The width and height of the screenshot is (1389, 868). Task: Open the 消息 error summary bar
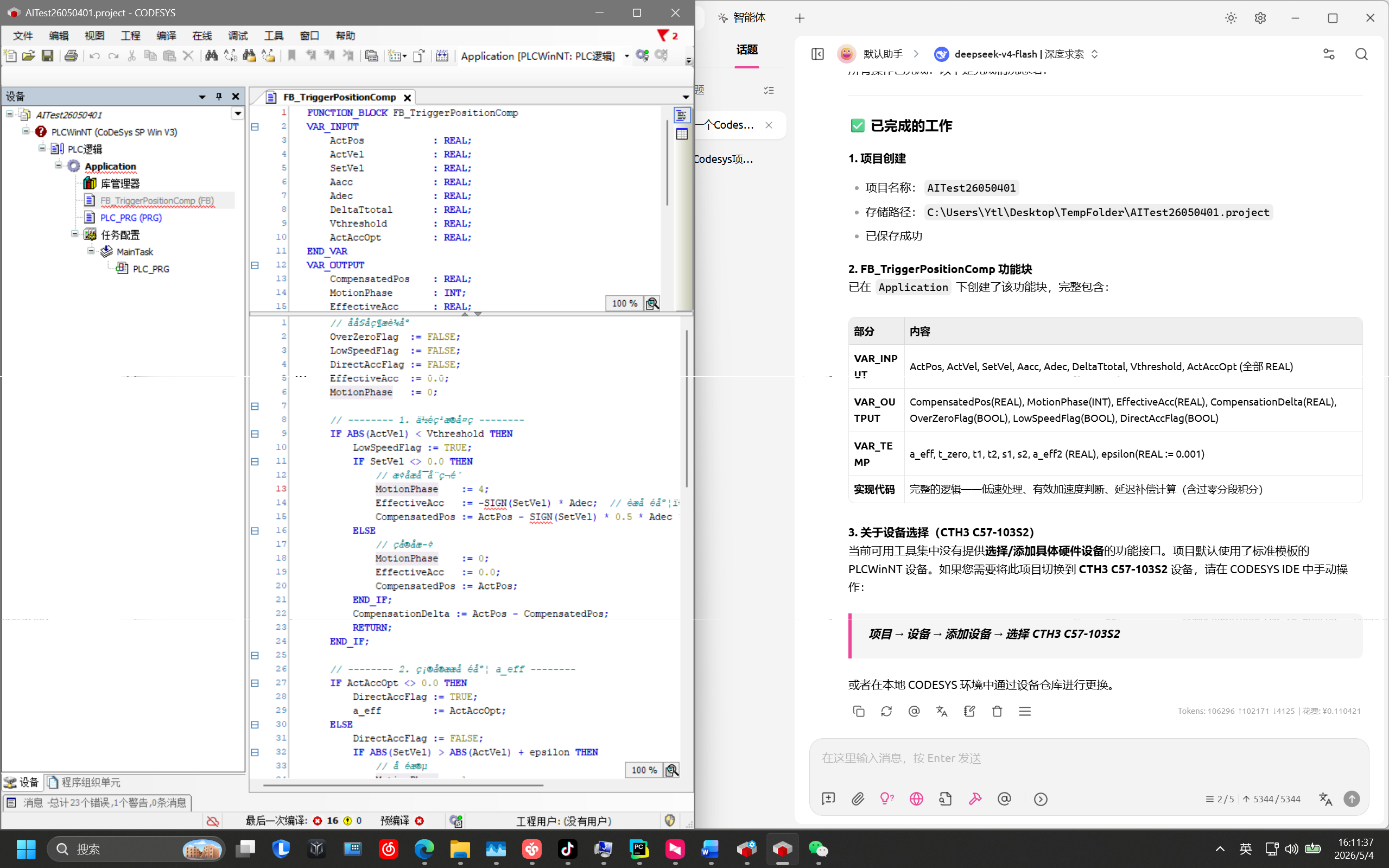97,802
